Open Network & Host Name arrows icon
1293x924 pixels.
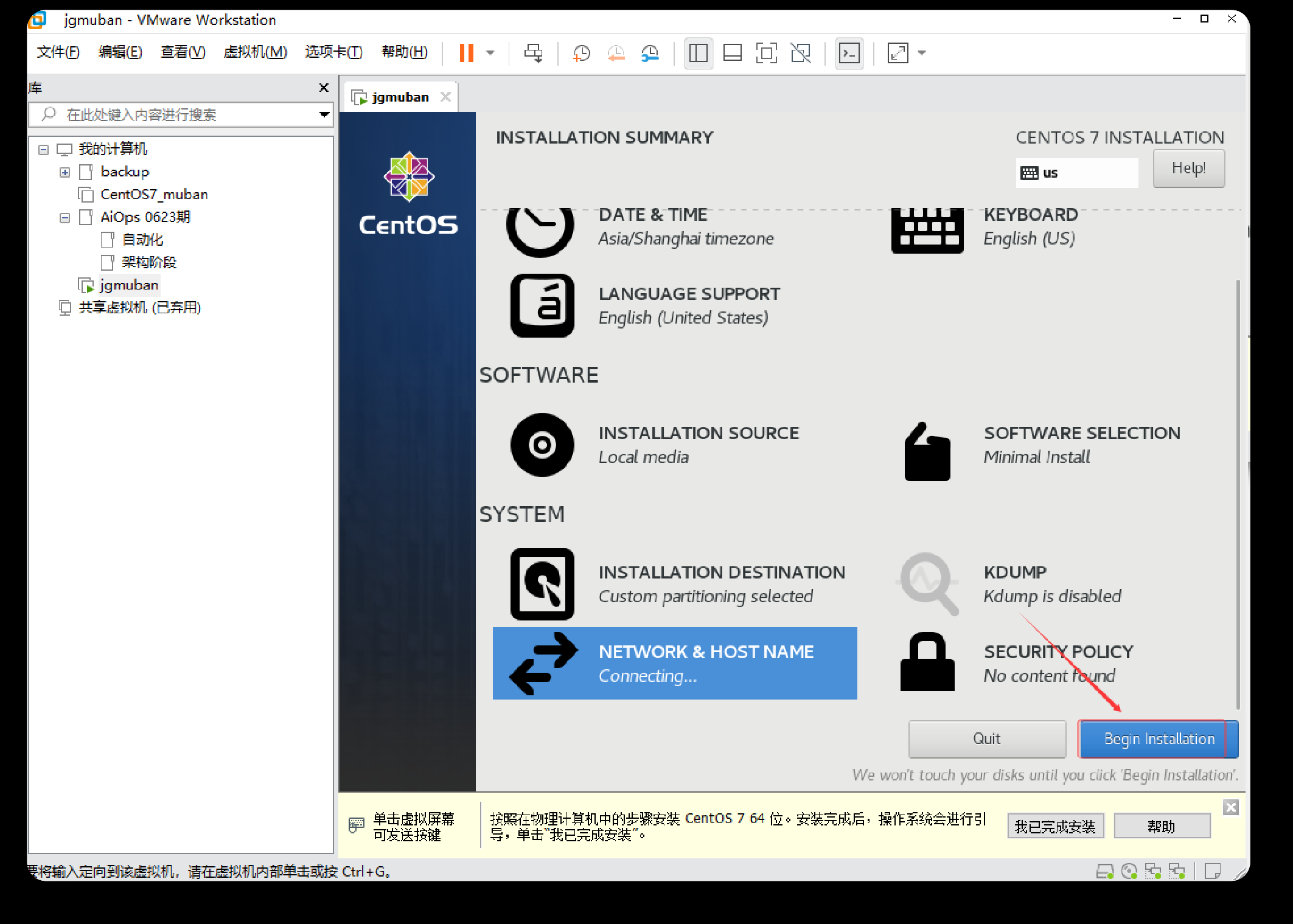(x=543, y=664)
